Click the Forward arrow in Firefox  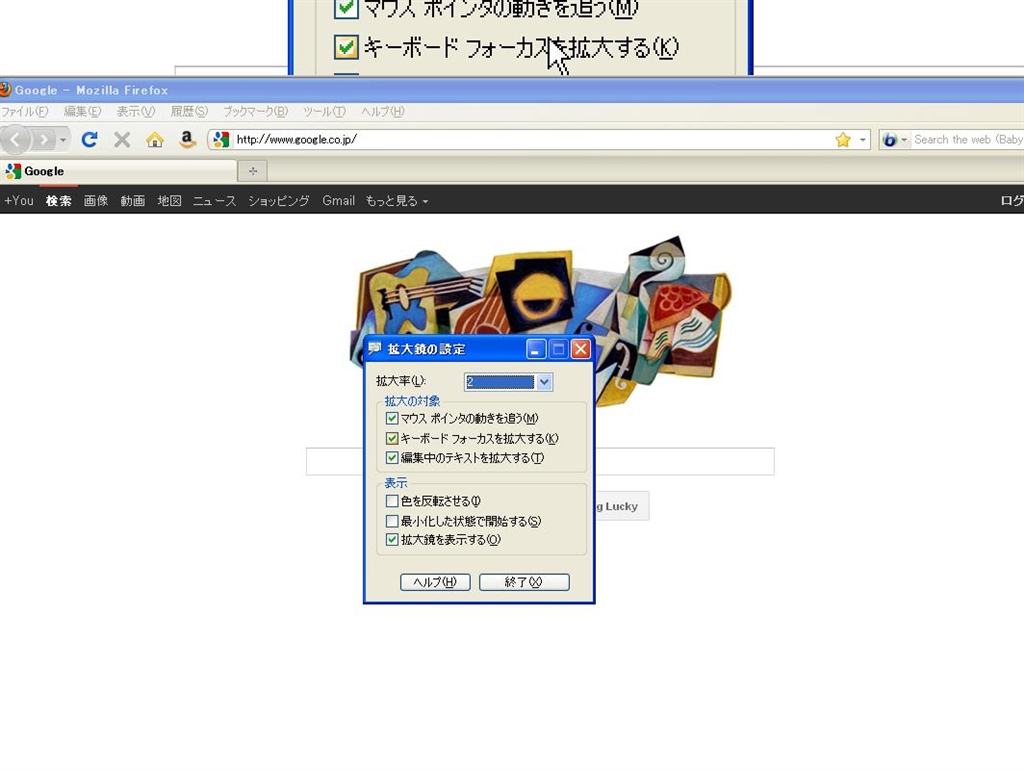[43, 139]
